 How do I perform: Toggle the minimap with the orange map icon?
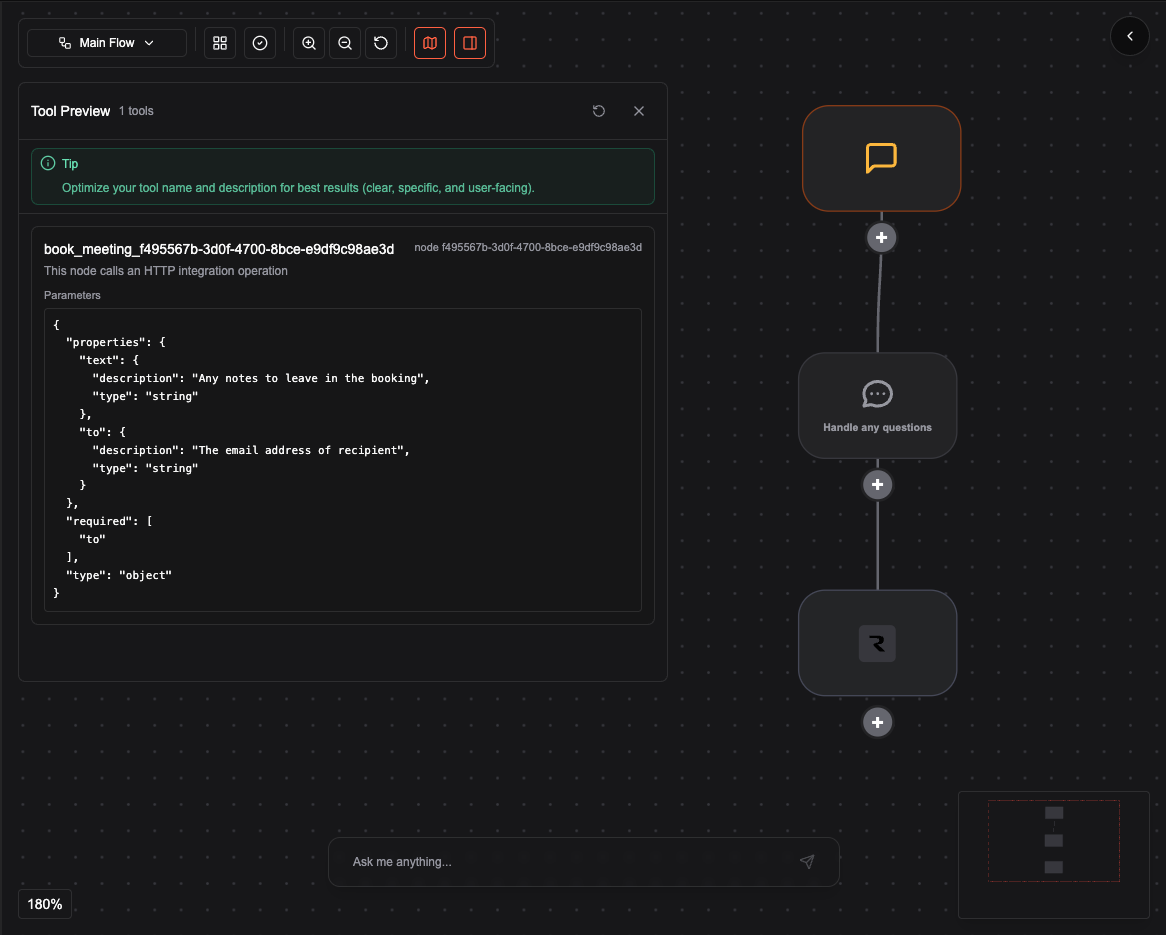coord(429,43)
